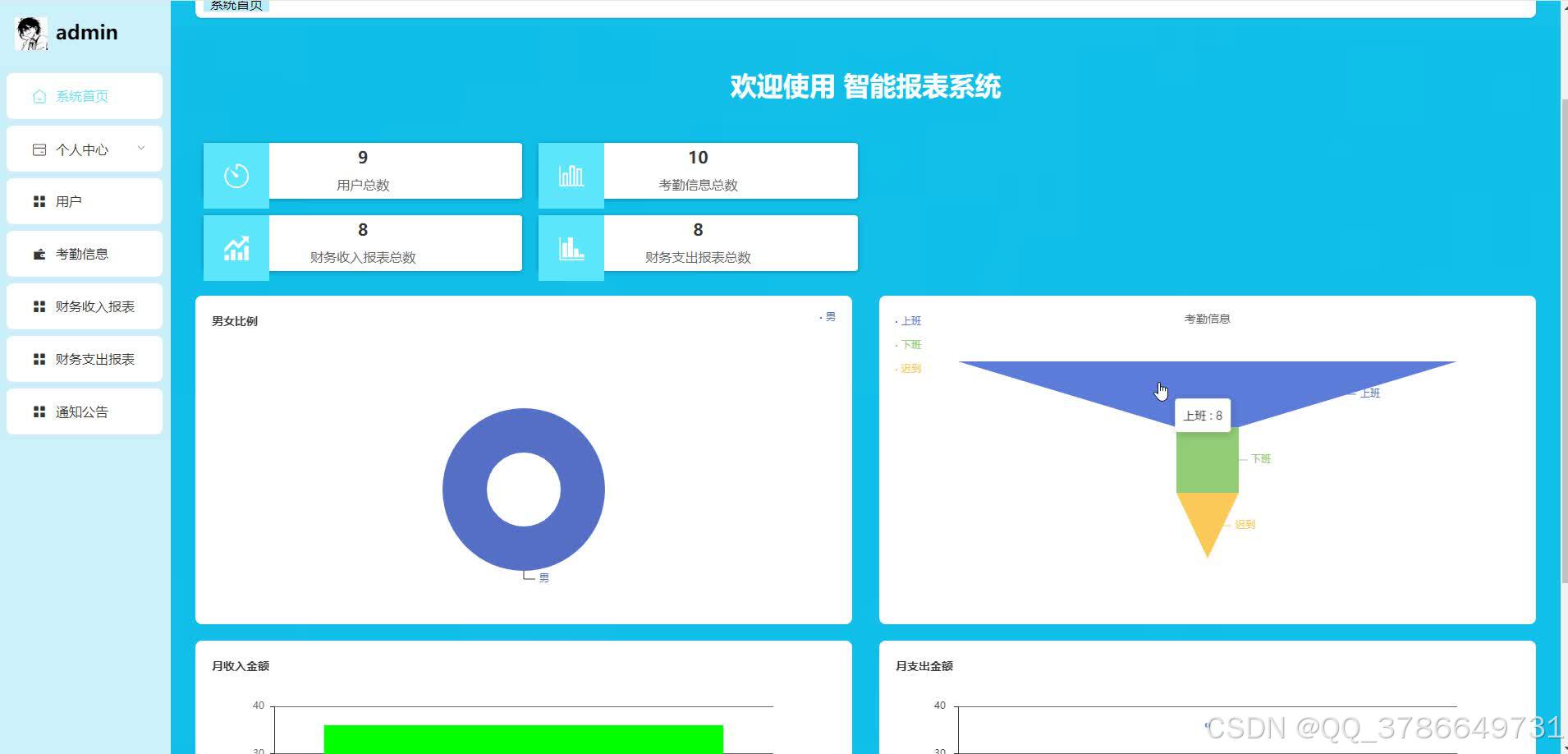Click the column chart icon on 财务支出报表总数 card
Image resolution: width=1568 pixels, height=754 pixels.
pyautogui.click(x=571, y=246)
